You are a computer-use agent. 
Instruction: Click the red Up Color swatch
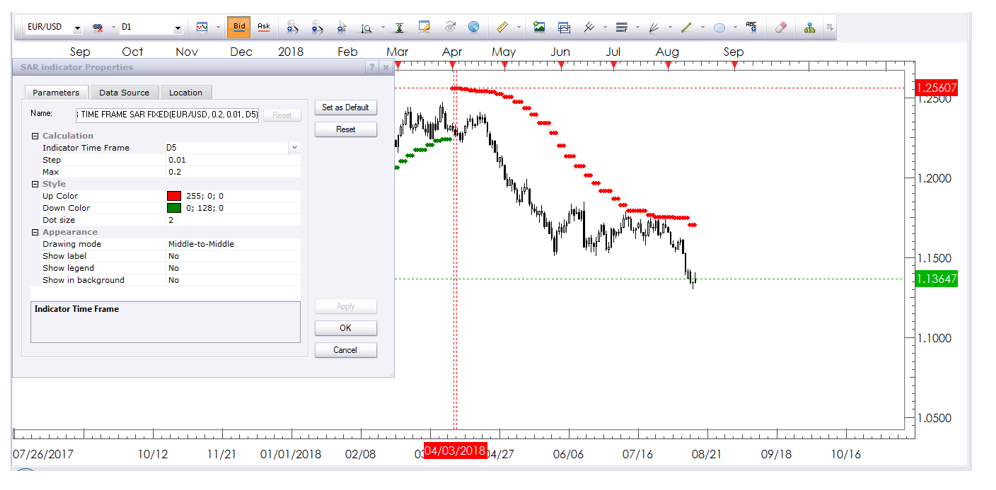point(174,196)
